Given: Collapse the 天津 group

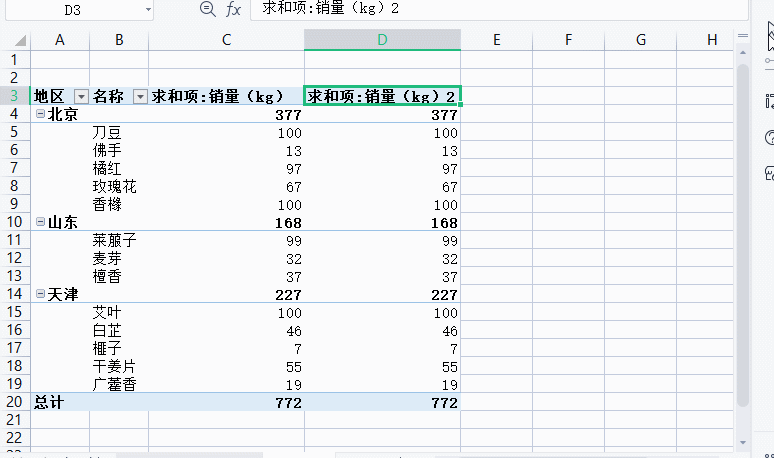Looking at the screenshot, I should coord(40,294).
